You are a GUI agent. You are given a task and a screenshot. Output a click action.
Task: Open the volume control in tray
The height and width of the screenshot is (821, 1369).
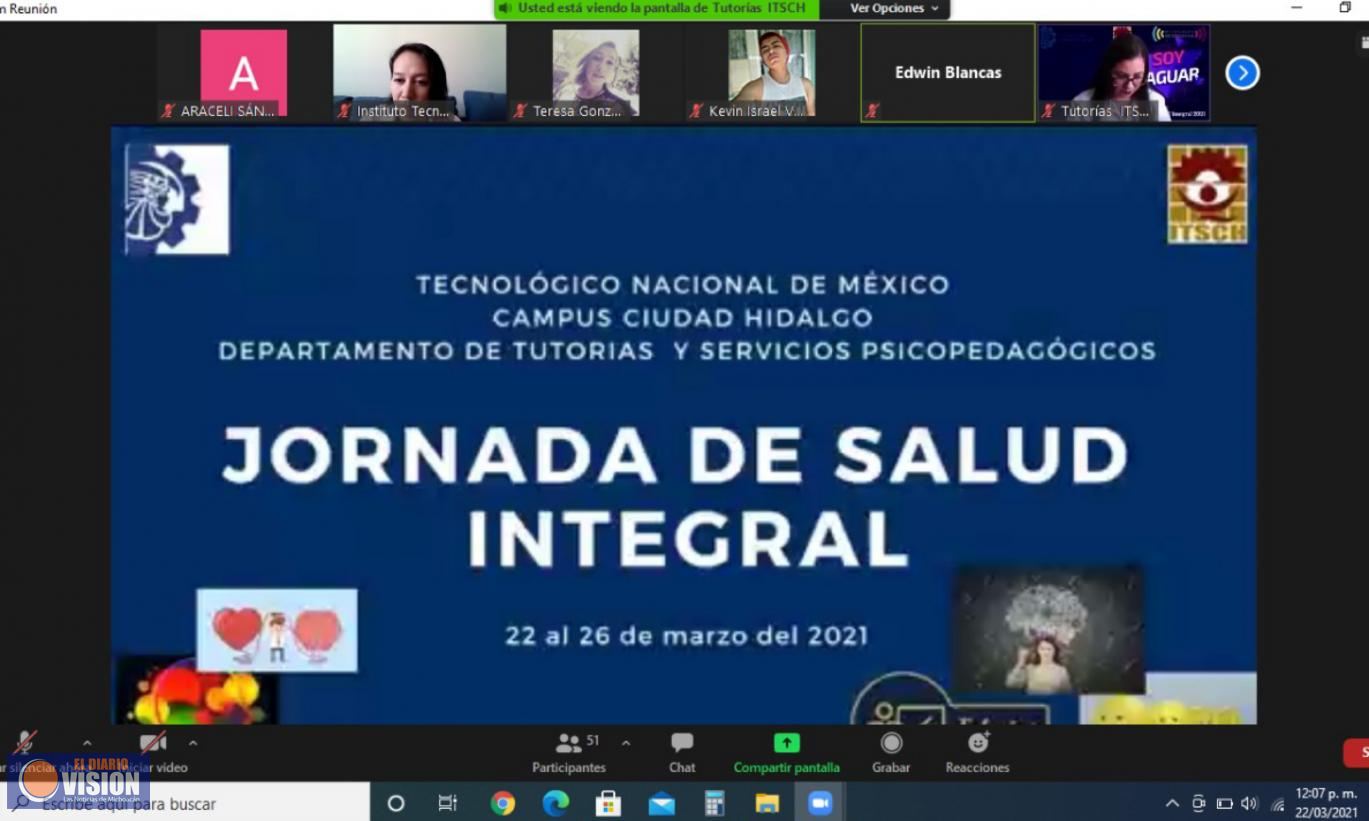1249,804
